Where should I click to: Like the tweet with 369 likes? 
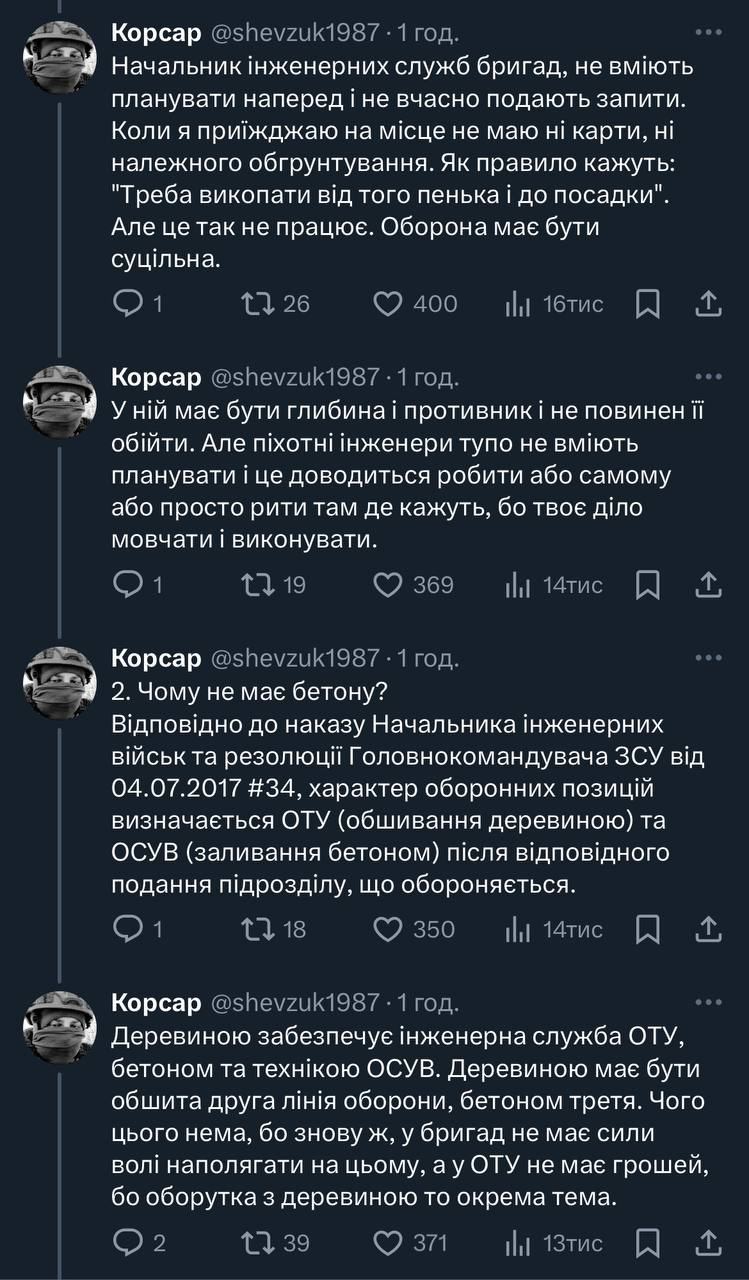click(387, 585)
